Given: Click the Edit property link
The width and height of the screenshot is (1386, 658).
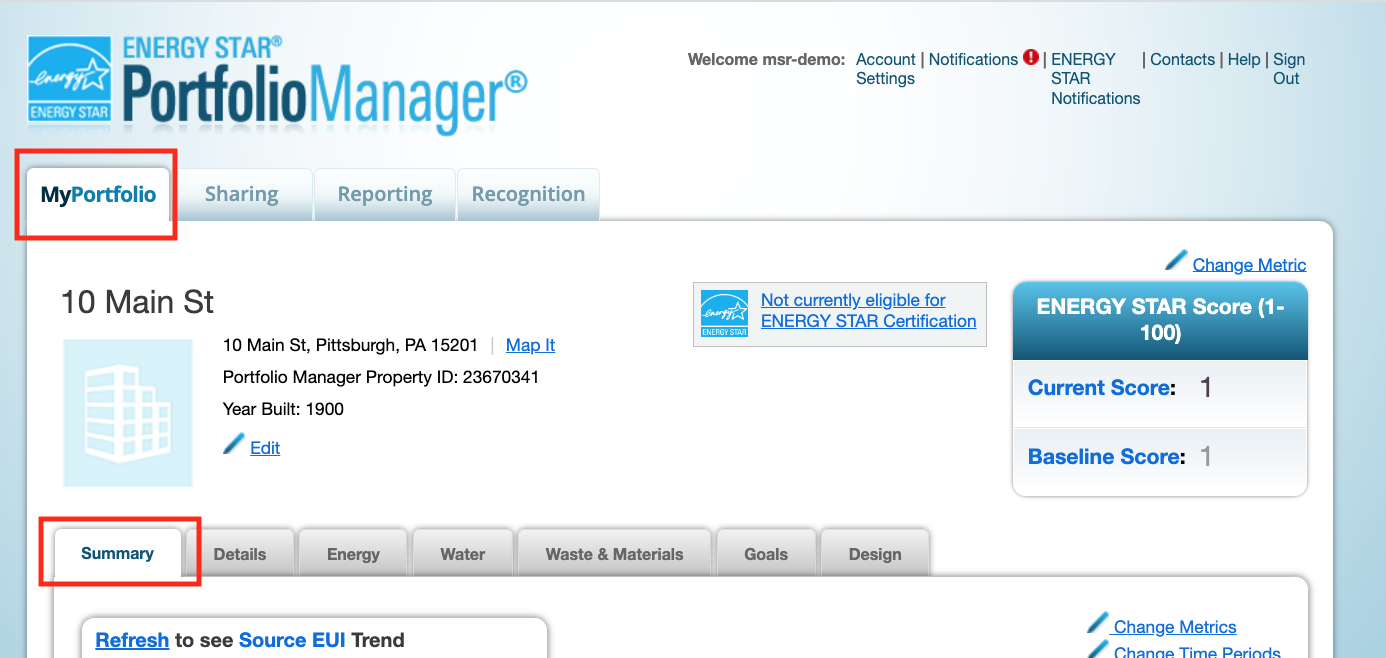Looking at the screenshot, I should click(x=265, y=447).
